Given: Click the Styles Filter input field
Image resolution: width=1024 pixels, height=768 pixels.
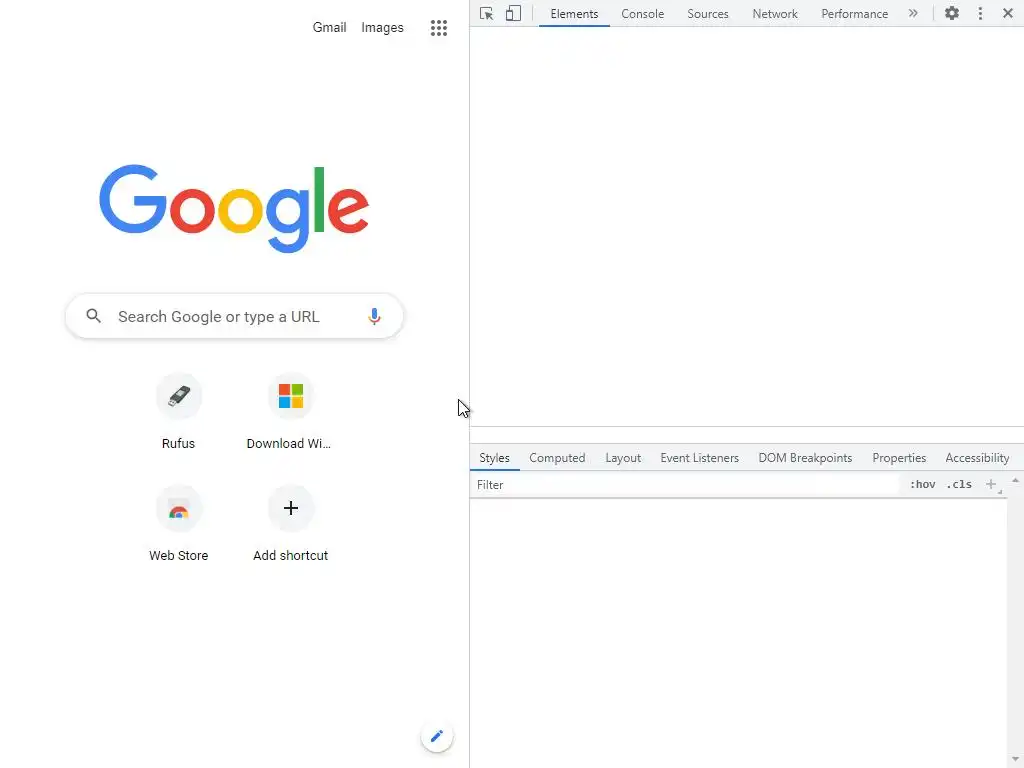Looking at the screenshot, I should 686,485.
